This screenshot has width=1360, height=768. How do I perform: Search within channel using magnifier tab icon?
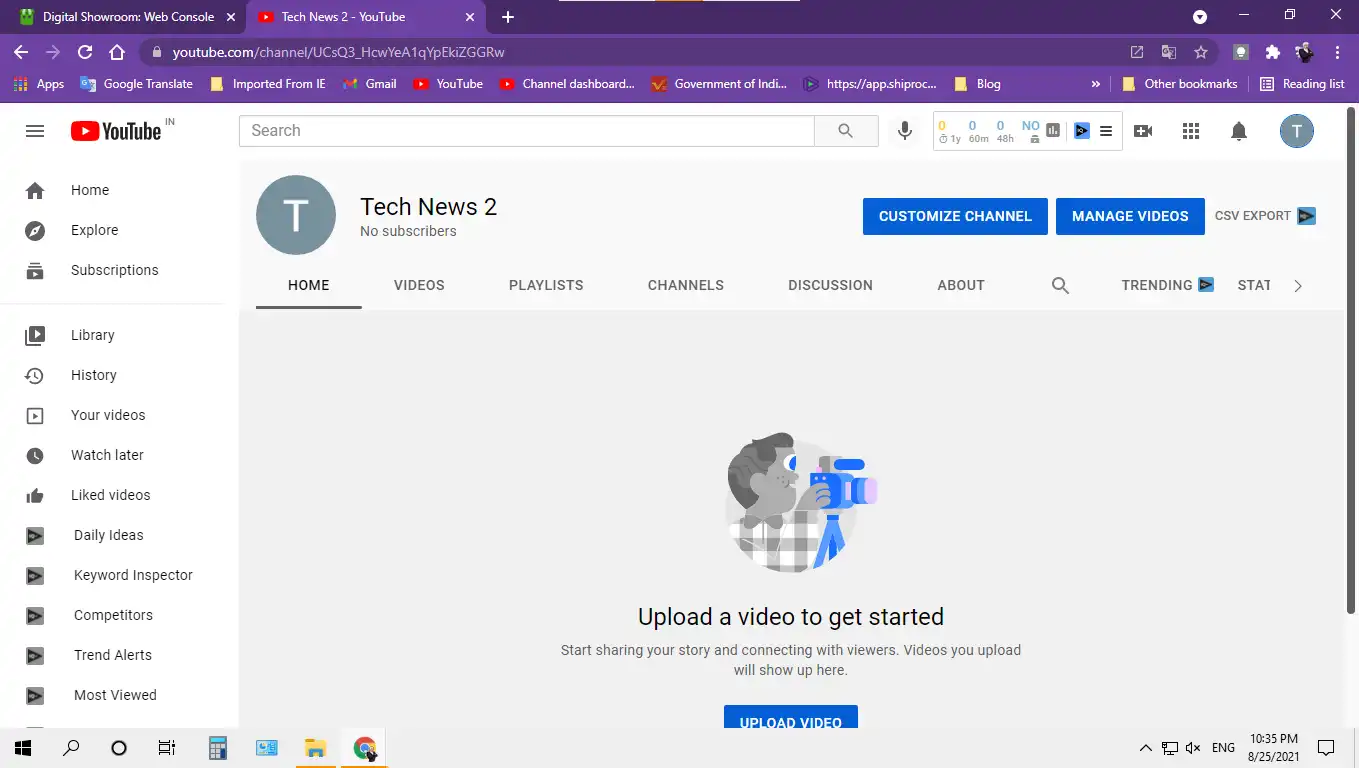1061,286
